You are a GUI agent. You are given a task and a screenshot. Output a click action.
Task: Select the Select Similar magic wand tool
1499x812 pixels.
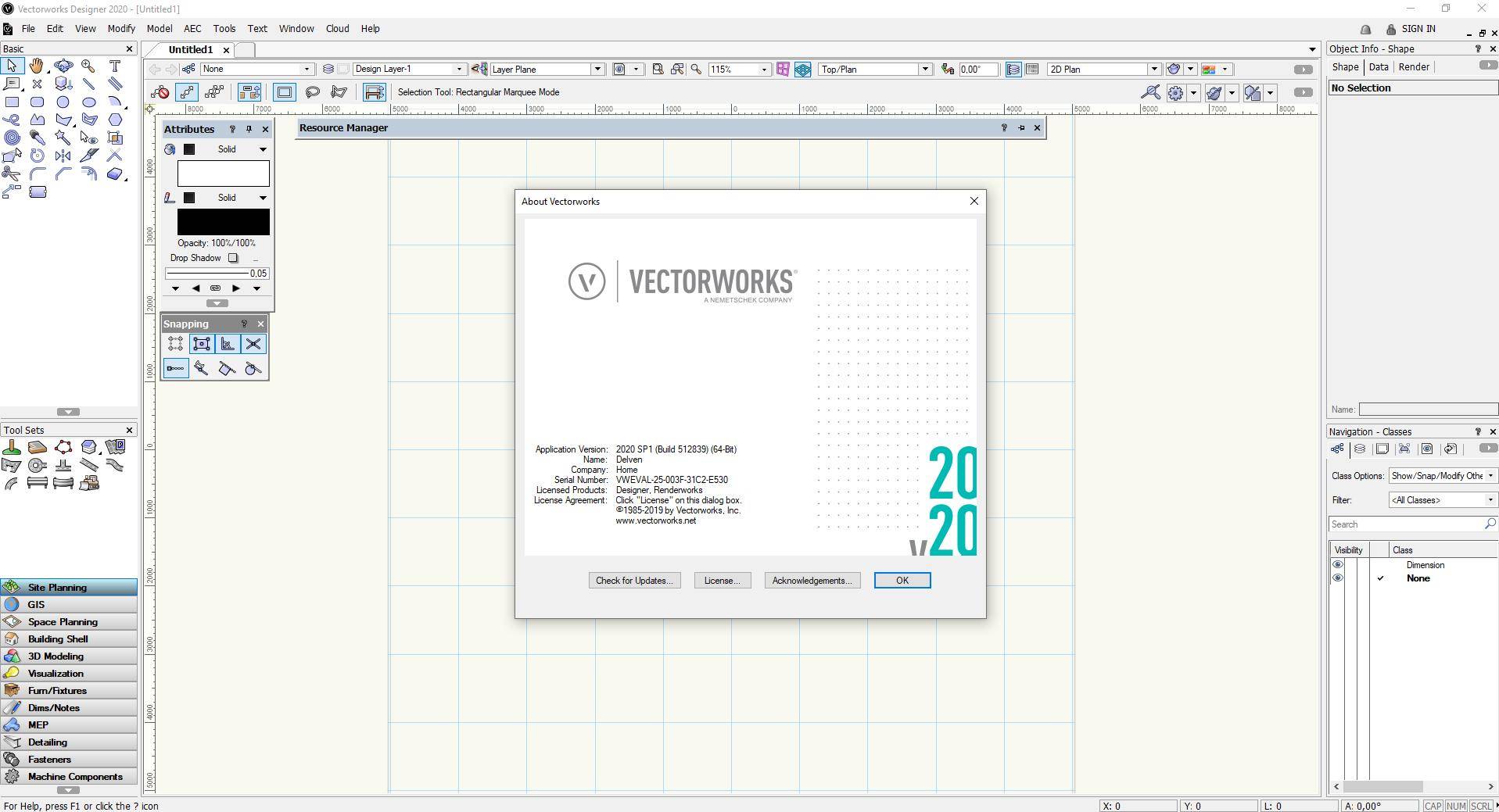click(x=63, y=138)
